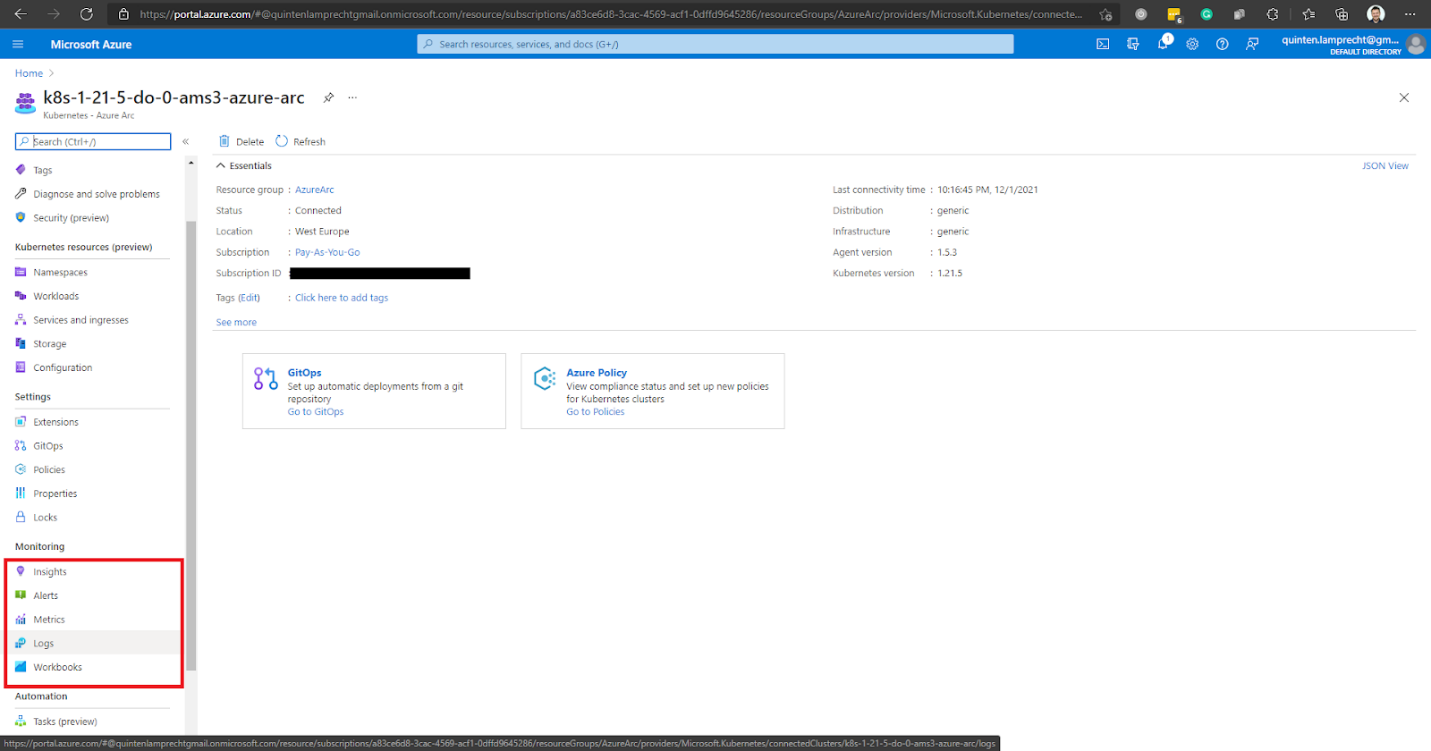Open portal settings gear
Screen dimensions: 1431x751
click(1192, 44)
